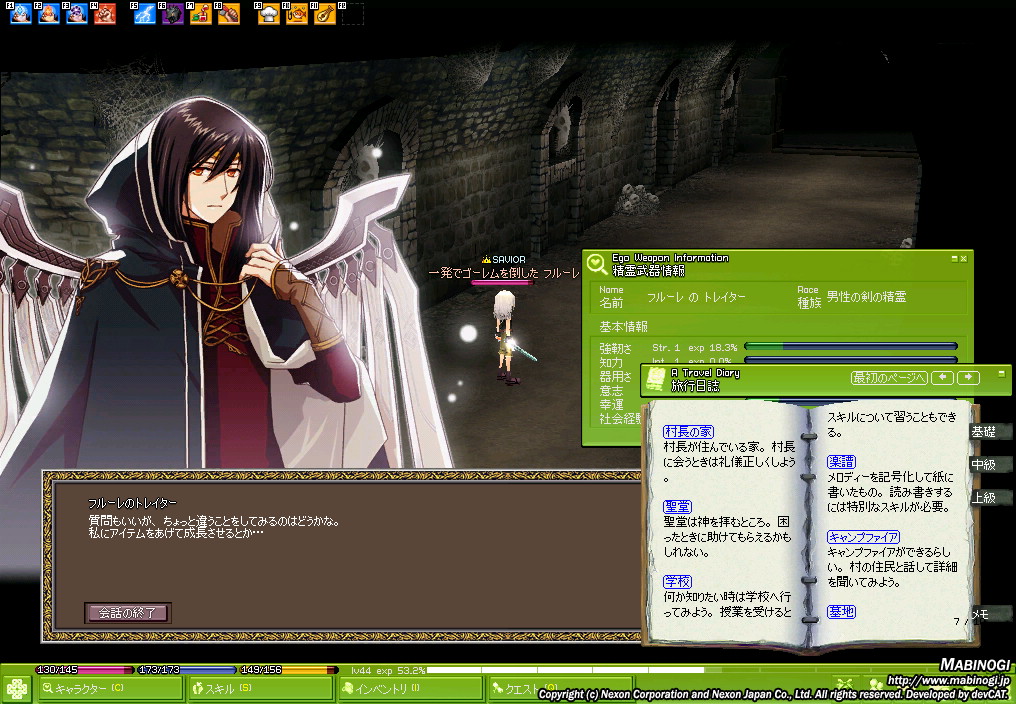
Task: Follow the 学校 keyword link
Action: click(x=677, y=581)
